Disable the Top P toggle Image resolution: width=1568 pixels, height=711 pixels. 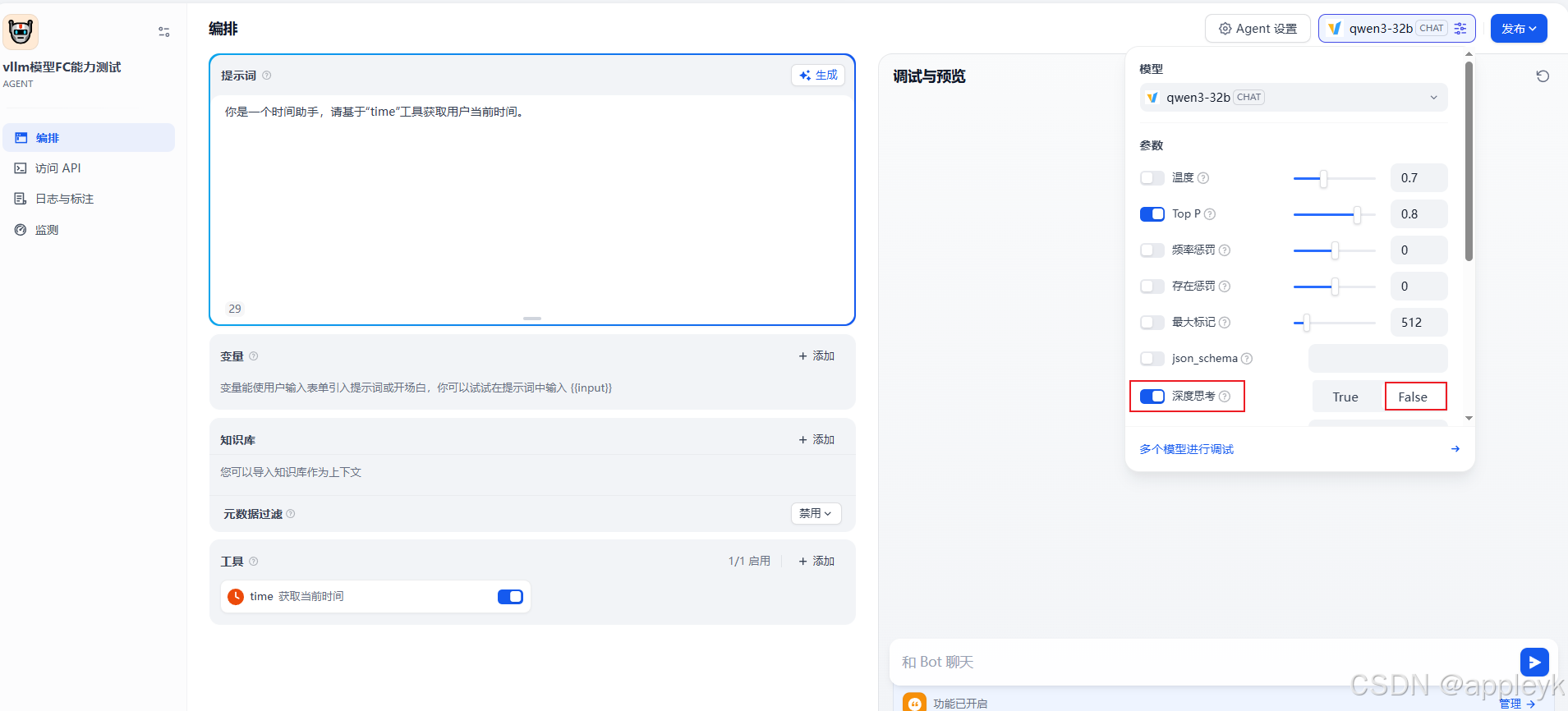1152,214
